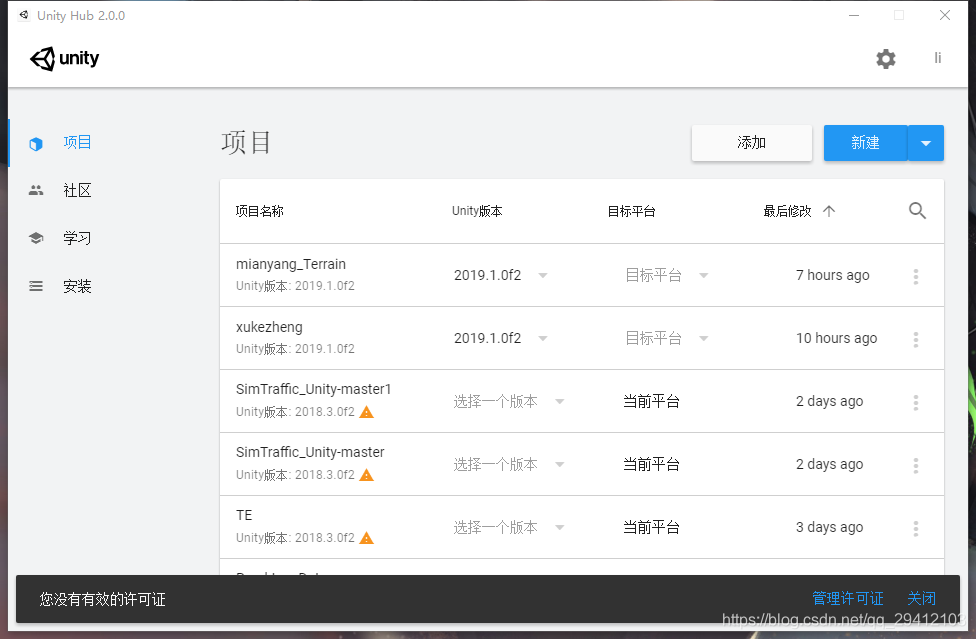Open the more options menu for SimTraffic_Unity-master
The width and height of the screenshot is (976, 639).
[916, 465]
